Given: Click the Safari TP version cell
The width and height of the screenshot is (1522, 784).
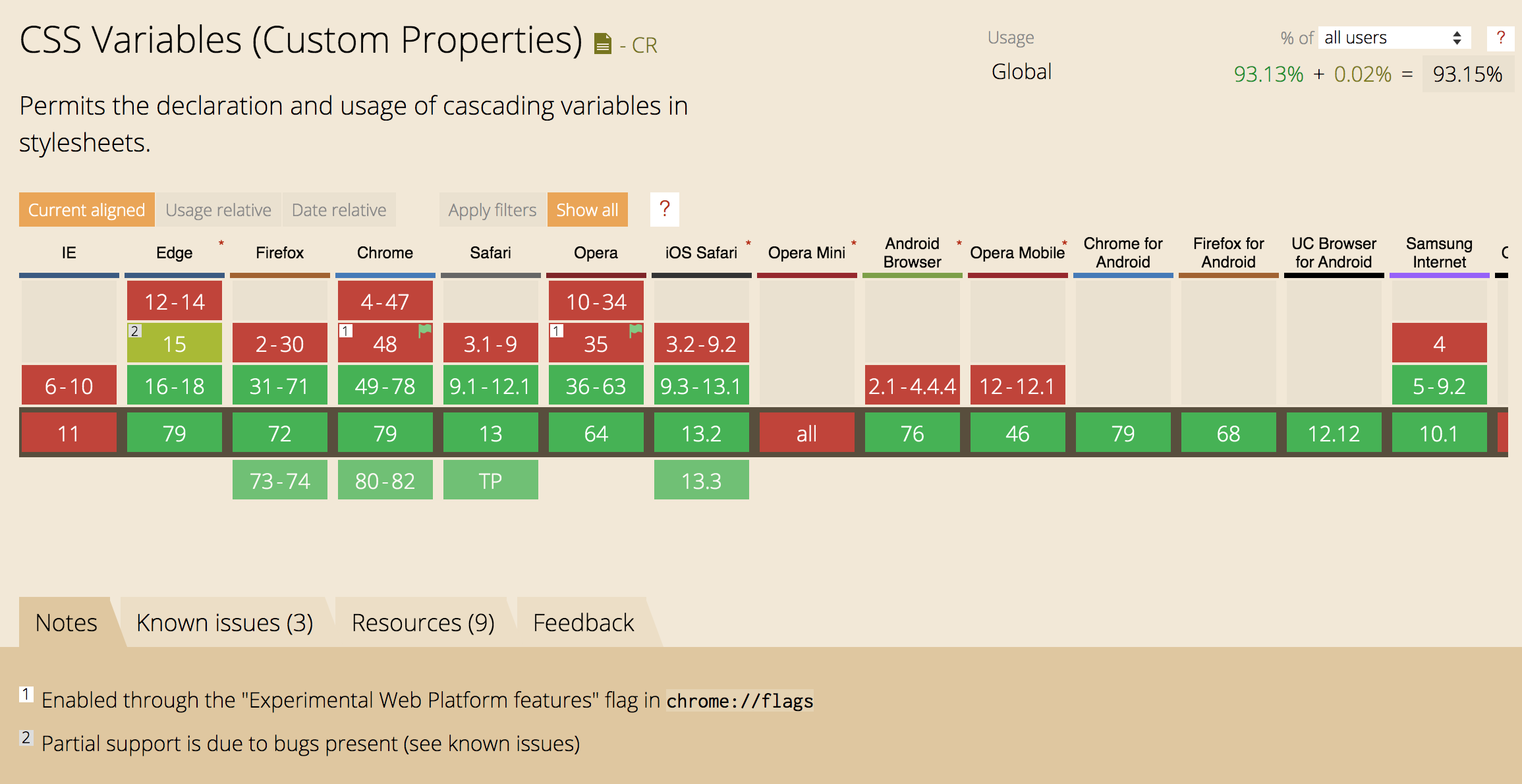Looking at the screenshot, I should point(490,481).
